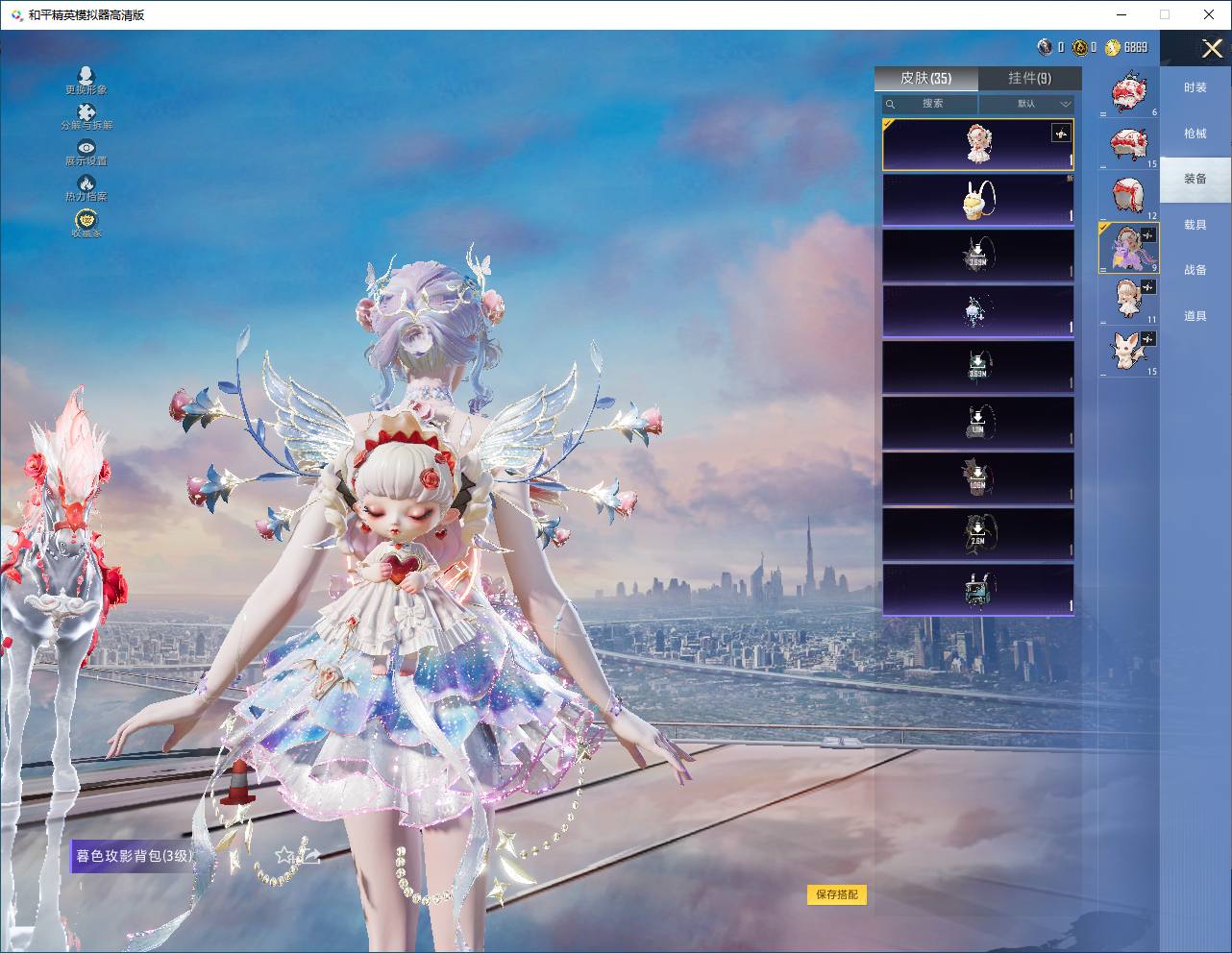Toggle effect icon on the white fox item

pyautogui.click(x=1147, y=339)
